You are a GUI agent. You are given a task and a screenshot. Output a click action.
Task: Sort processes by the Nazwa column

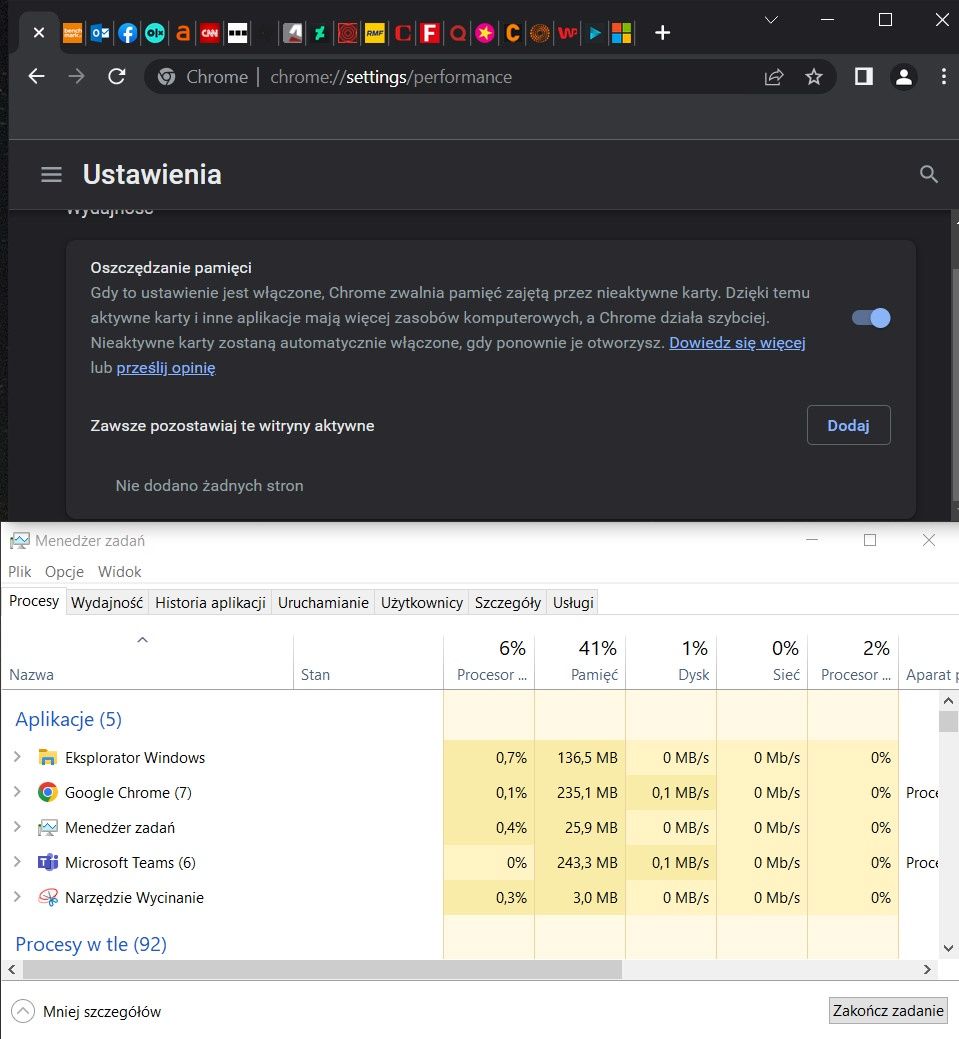click(148, 661)
